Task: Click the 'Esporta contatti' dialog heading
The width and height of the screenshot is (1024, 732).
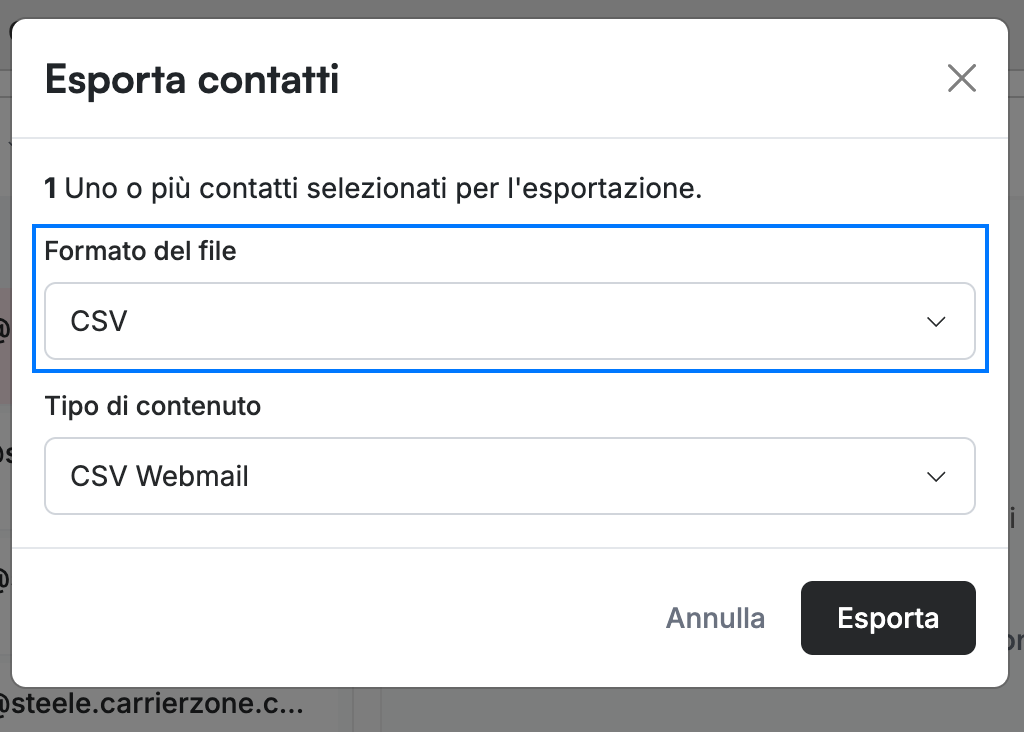Action: [192, 80]
